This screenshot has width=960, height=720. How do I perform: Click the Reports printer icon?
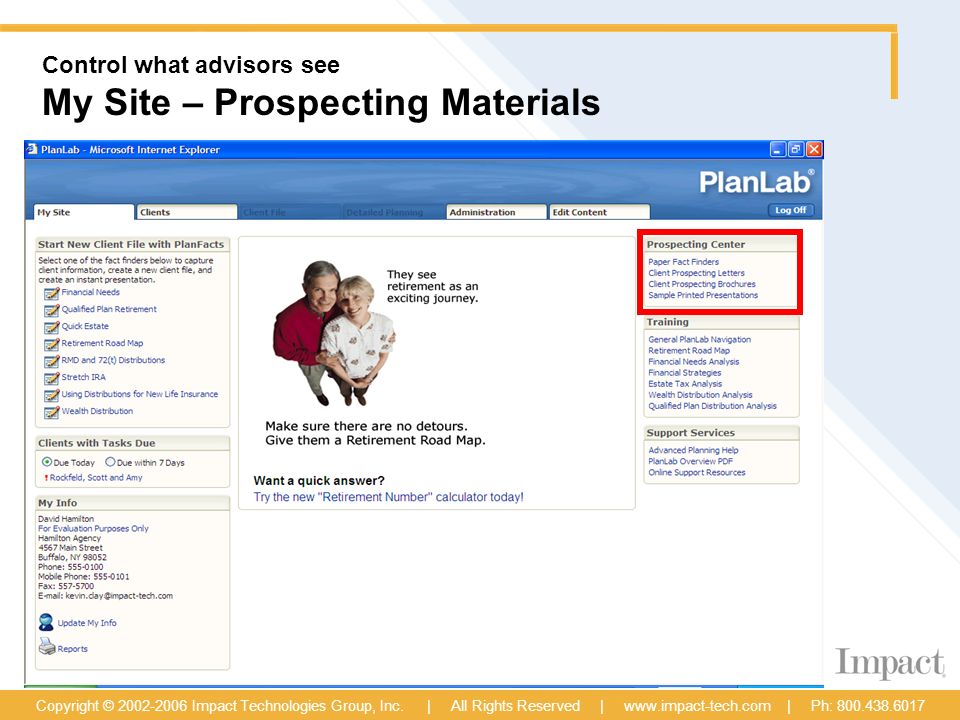pyautogui.click(x=47, y=646)
